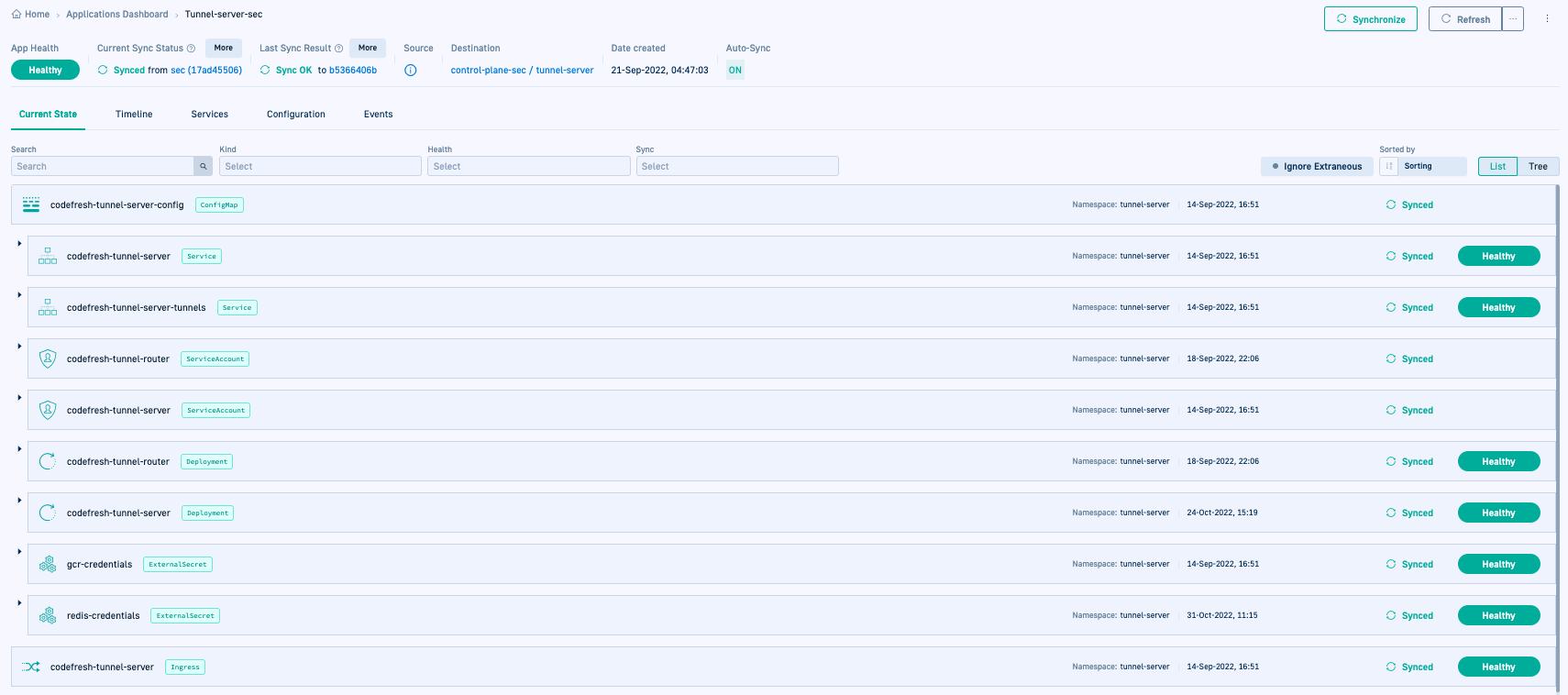Expand the codefresh-tunnel-server-tunnels Service row
This screenshot has height=695, width=1568.
click(19, 295)
